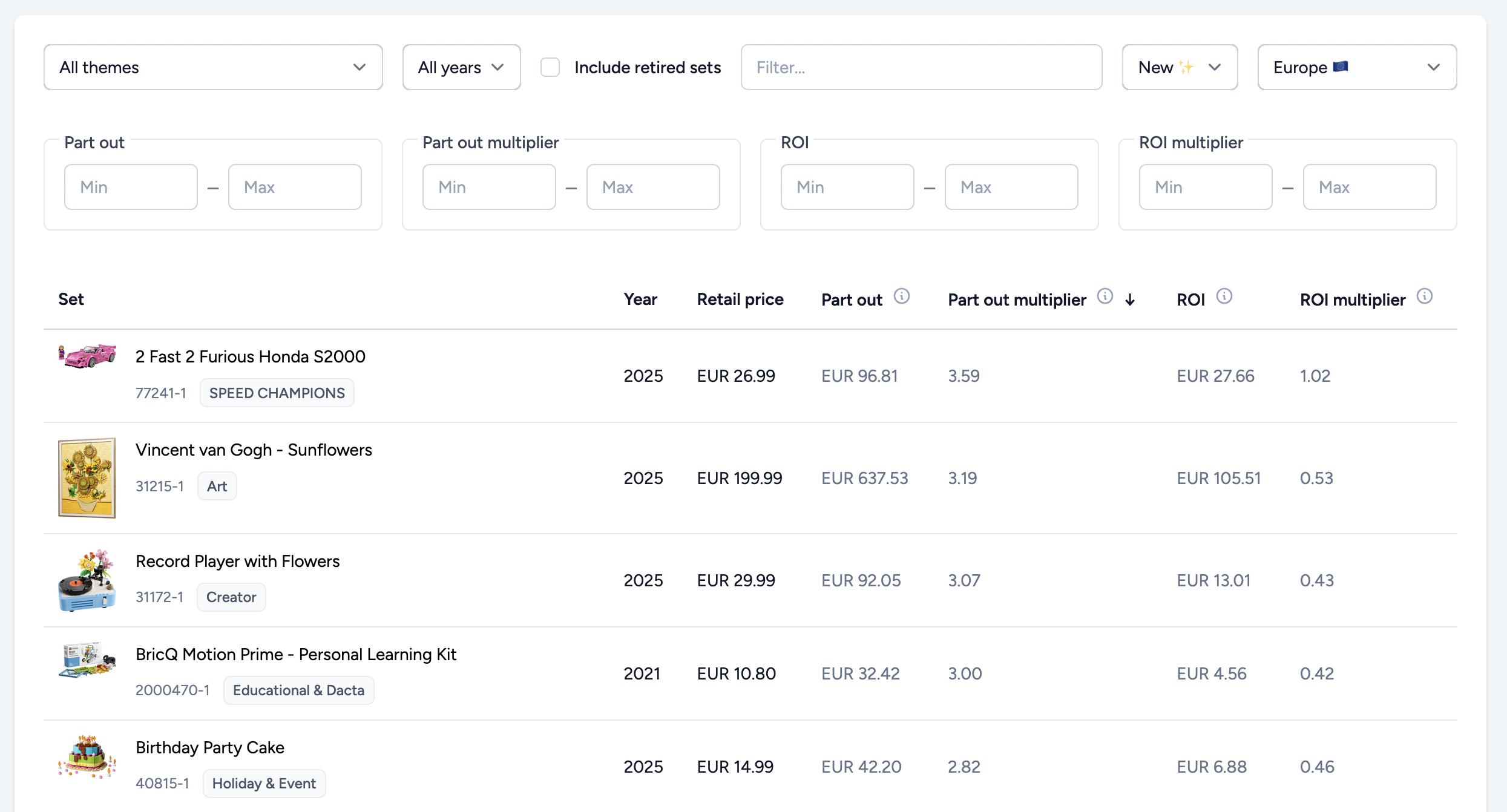Toggle Include retired sets checkbox
This screenshot has width=1507, height=812.
[x=550, y=67]
